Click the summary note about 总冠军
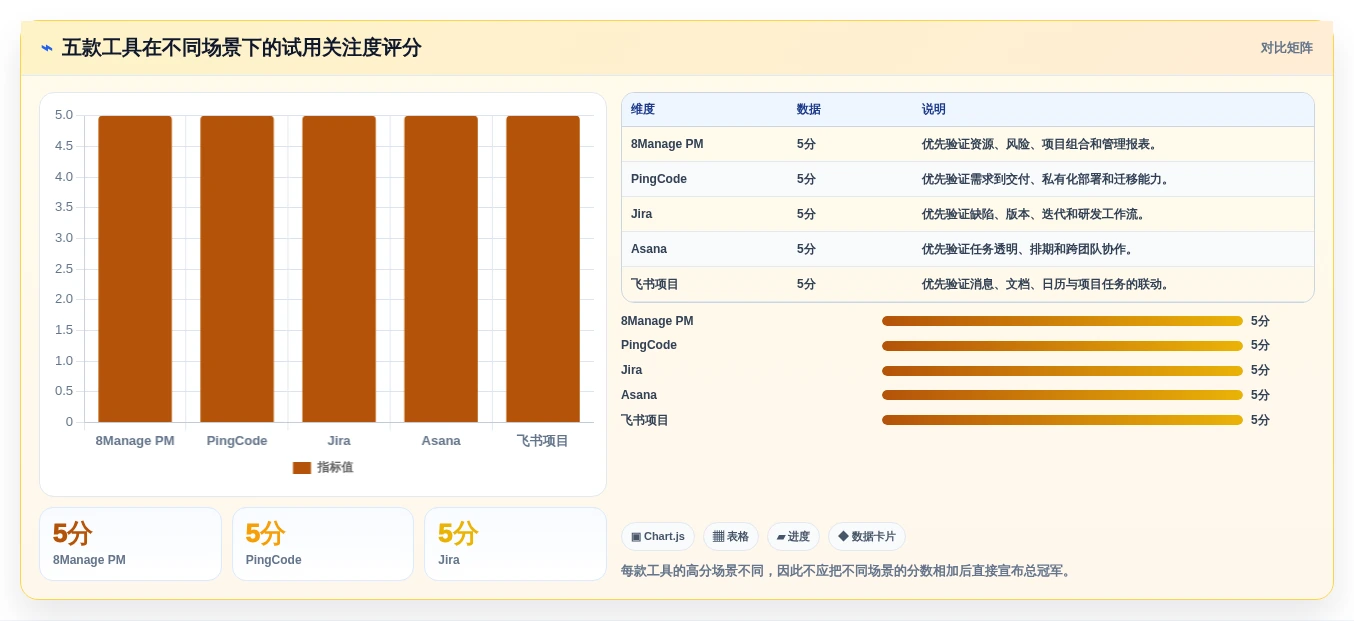1354x621 pixels. tap(848, 571)
